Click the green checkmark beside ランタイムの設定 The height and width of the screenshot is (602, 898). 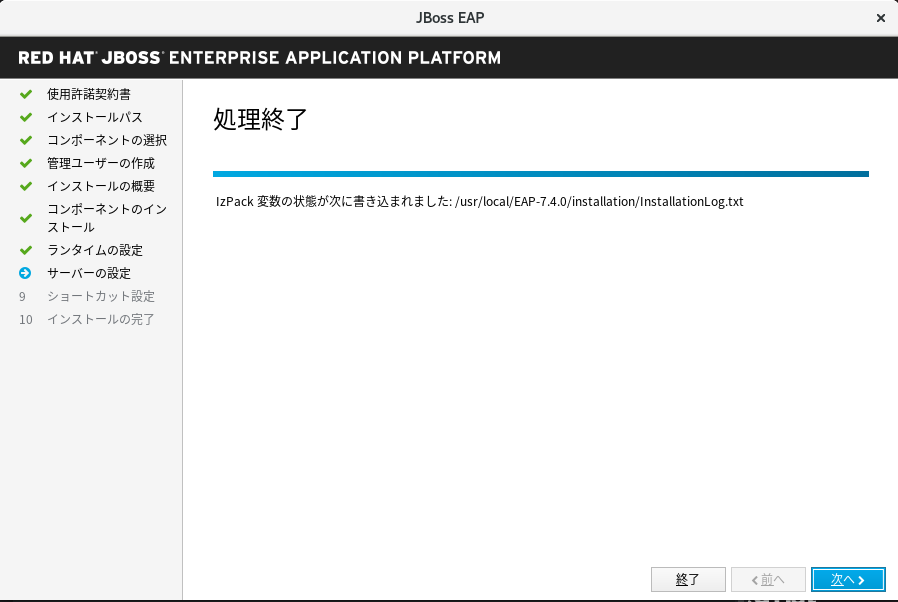pyautogui.click(x=26, y=250)
